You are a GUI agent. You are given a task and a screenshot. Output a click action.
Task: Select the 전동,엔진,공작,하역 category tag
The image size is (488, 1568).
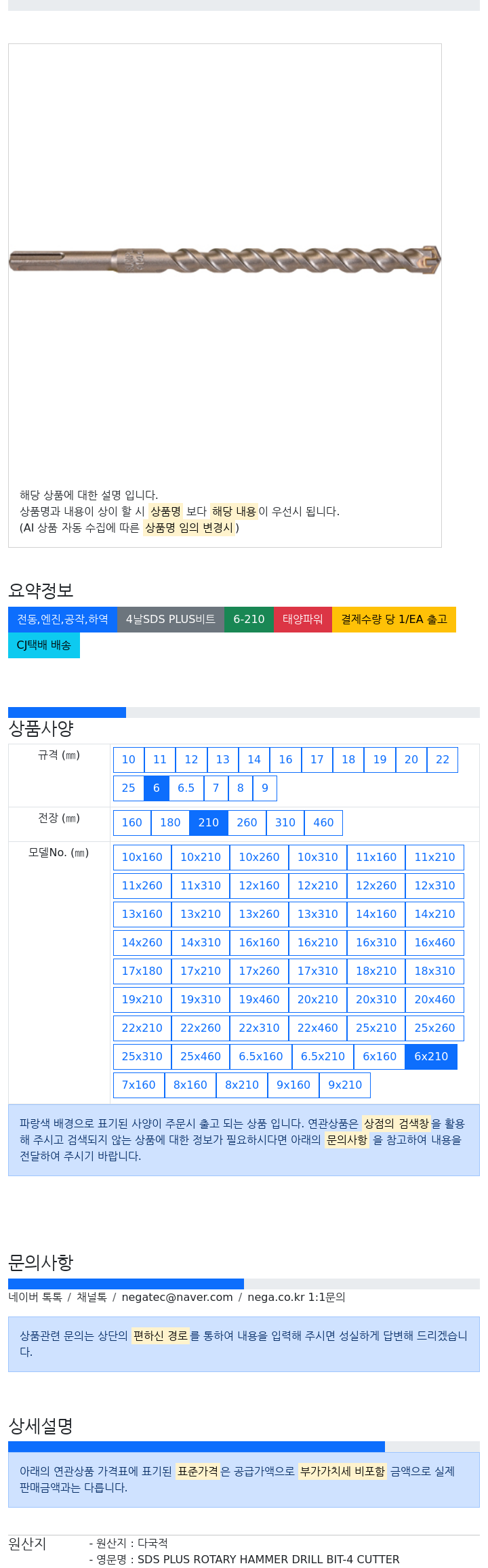62,620
